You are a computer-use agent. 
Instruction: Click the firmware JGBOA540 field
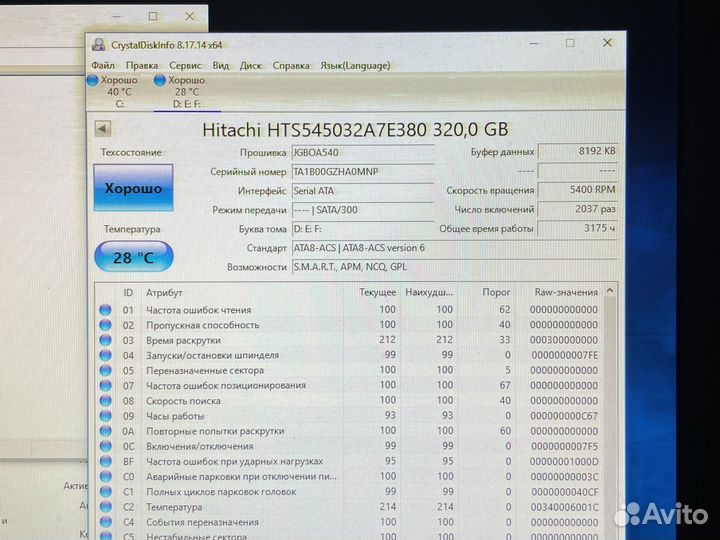[x=362, y=152]
